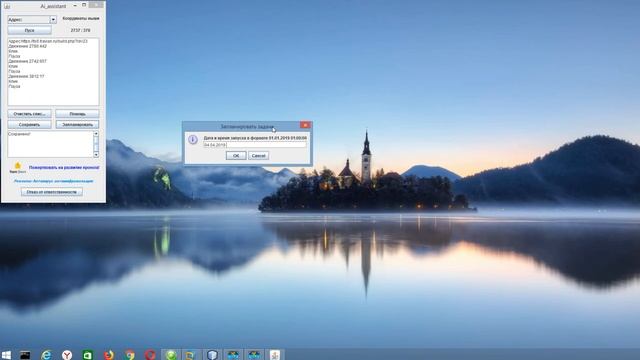
Task: Click the Пуск button in Ai_assistant
Action: (29, 30)
